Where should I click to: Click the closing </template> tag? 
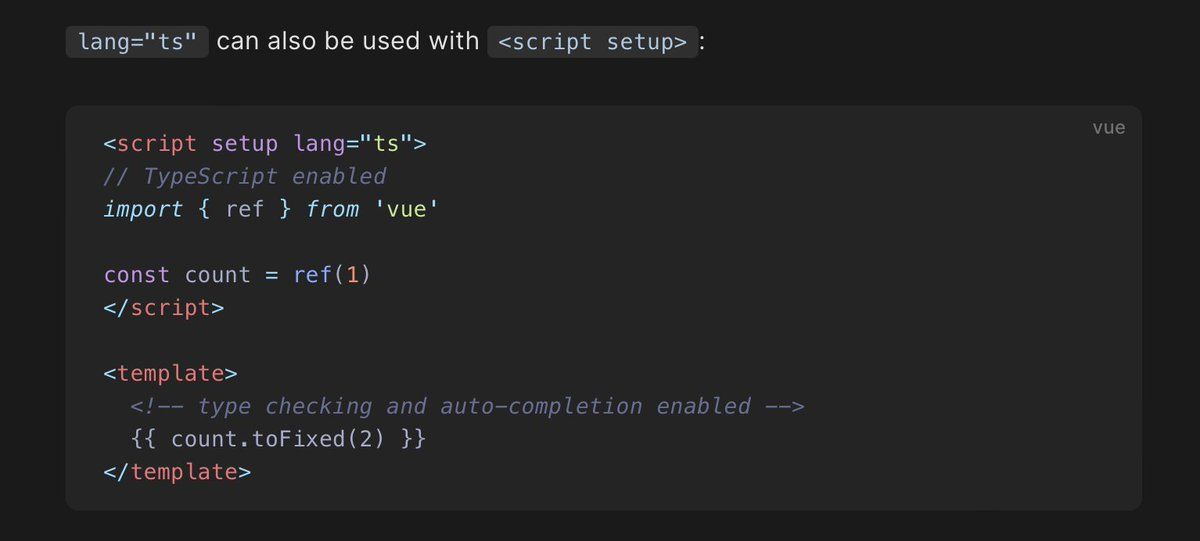177,471
